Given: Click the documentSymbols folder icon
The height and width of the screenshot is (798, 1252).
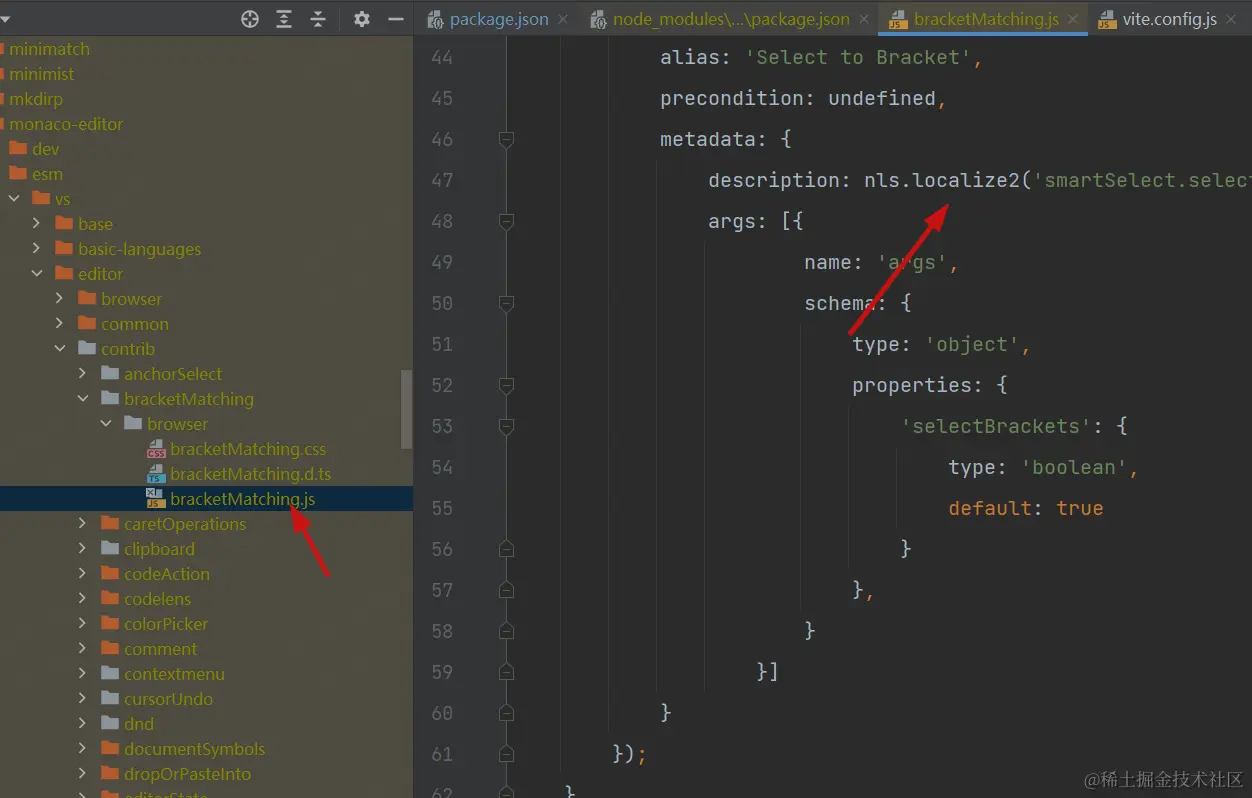Looking at the screenshot, I should point(110,749).
